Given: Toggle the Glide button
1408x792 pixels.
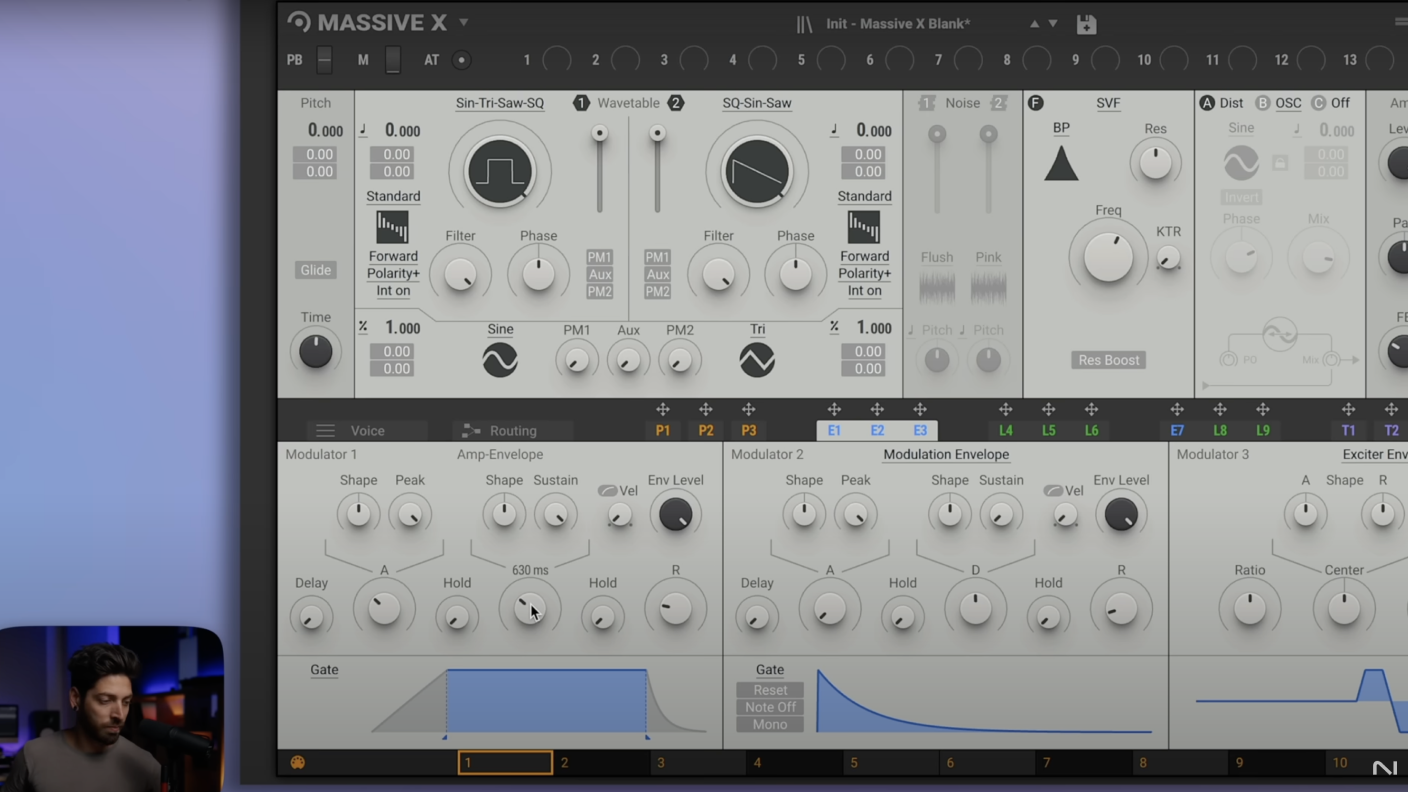Looking at the screenshot, I should pyautogui.click(x=316, y=270).
